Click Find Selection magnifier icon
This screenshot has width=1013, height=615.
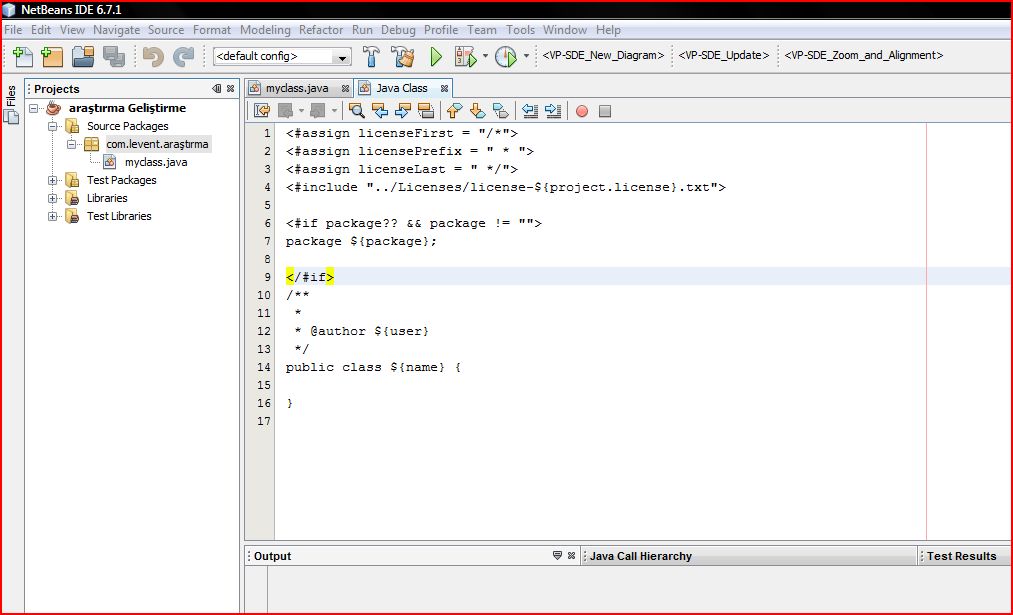coord(356,110)
